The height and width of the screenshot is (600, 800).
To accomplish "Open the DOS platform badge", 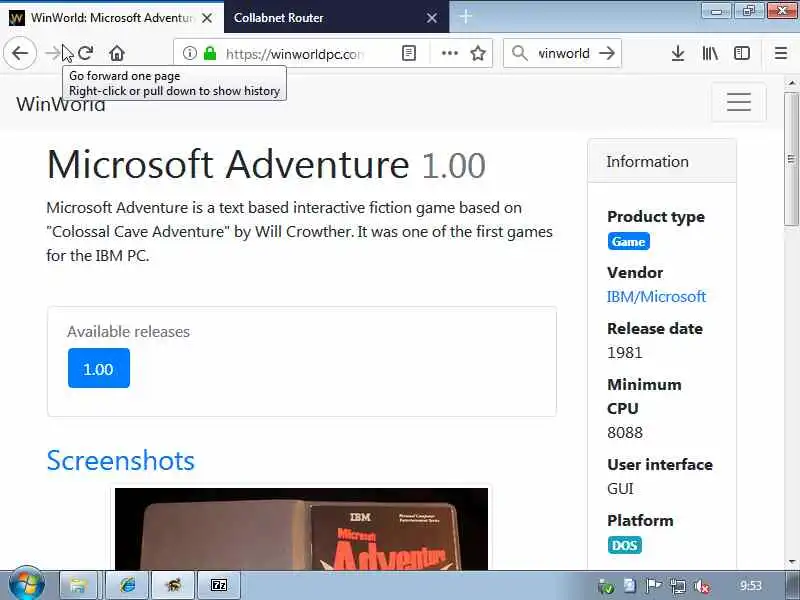I will (x=624, y=545).
